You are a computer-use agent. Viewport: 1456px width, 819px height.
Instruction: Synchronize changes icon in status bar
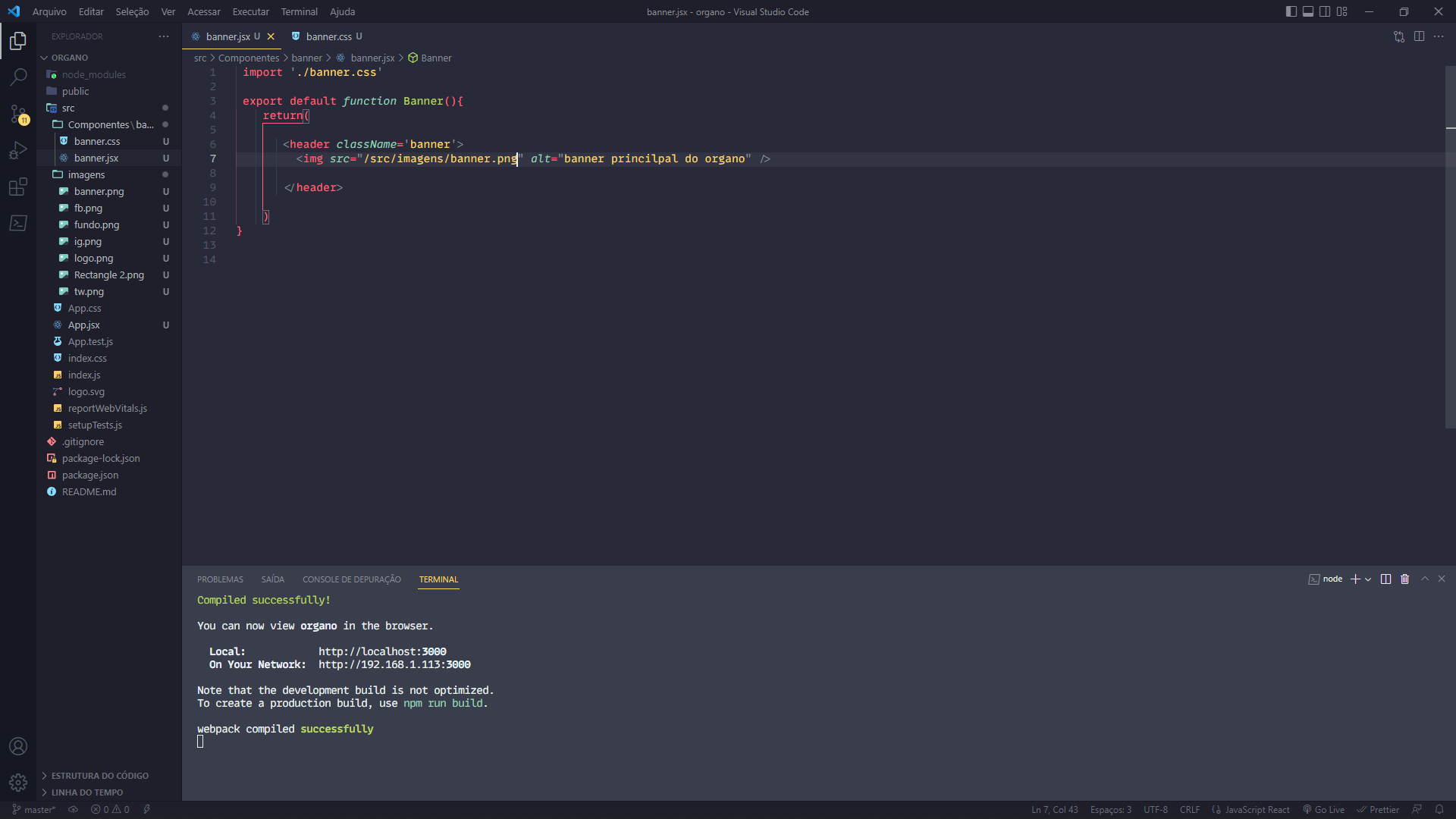click(73, 810)
